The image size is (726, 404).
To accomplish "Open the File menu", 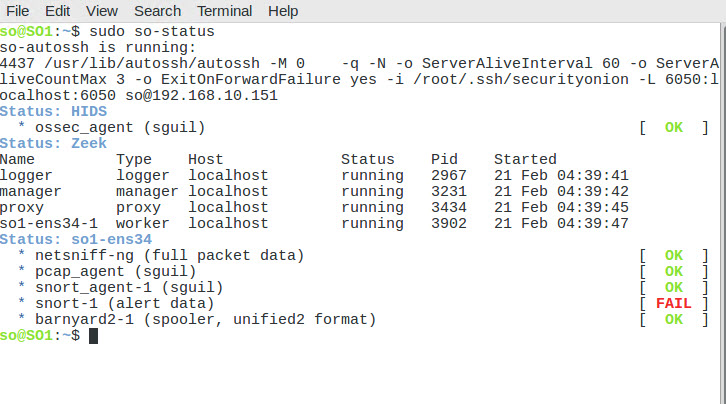I will pos(18,11).
